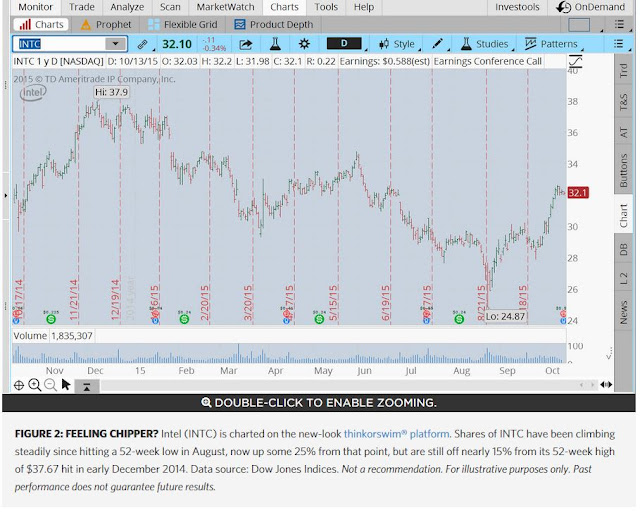Select the black pointer arrow tool
The height and width of the screenshot is (515, 640).
point(66,385)
